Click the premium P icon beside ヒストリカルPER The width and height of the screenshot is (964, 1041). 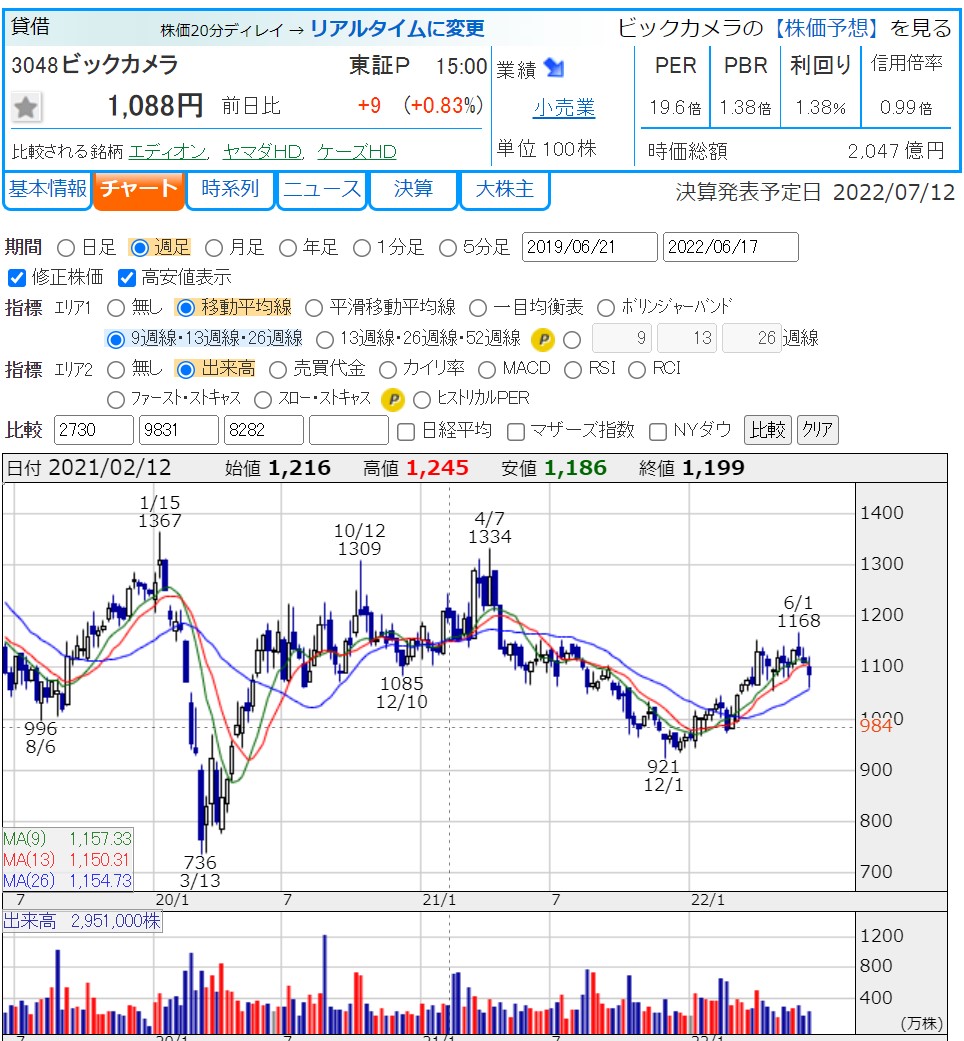click(x=393, y=399)
